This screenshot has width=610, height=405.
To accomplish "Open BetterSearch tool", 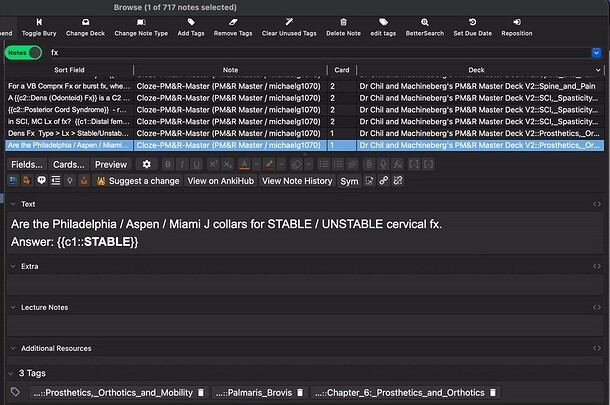I will (424, 21).
